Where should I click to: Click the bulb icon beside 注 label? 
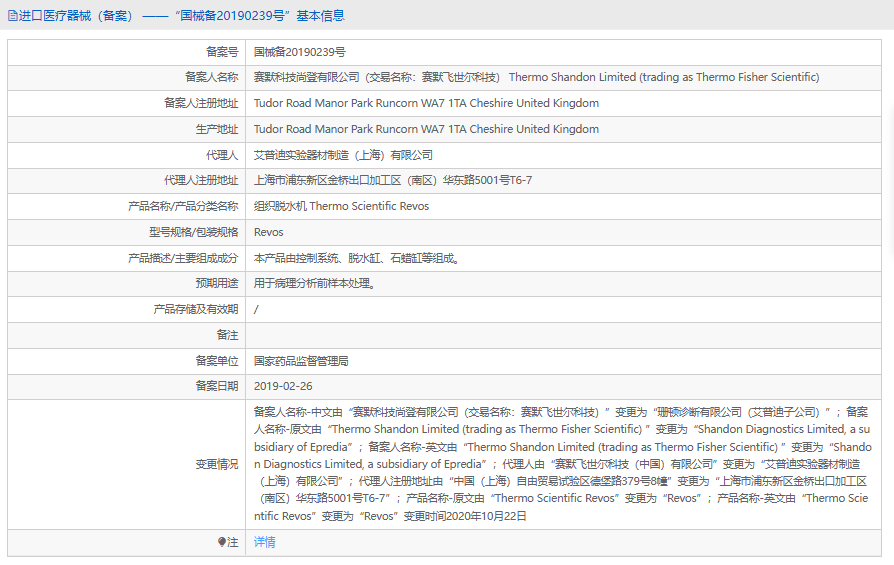(x=222, y=542)
